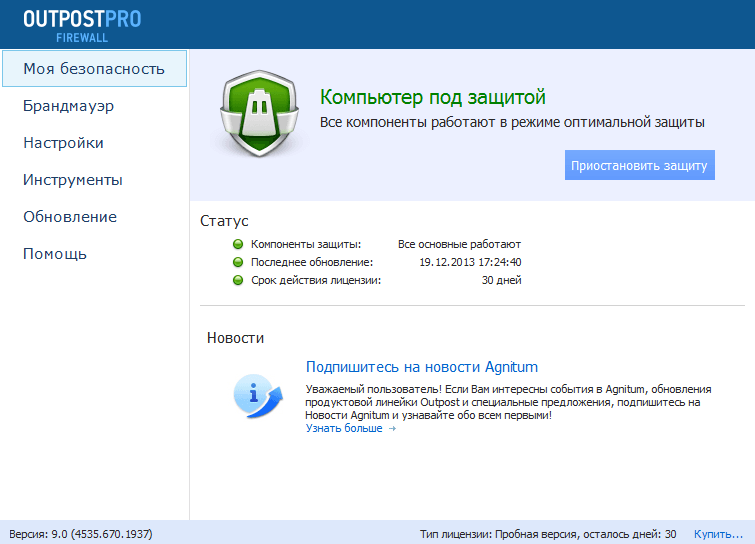Click the 30 дней license value
755x544 pixels.
pyautogui.click(x=501, y=280)
